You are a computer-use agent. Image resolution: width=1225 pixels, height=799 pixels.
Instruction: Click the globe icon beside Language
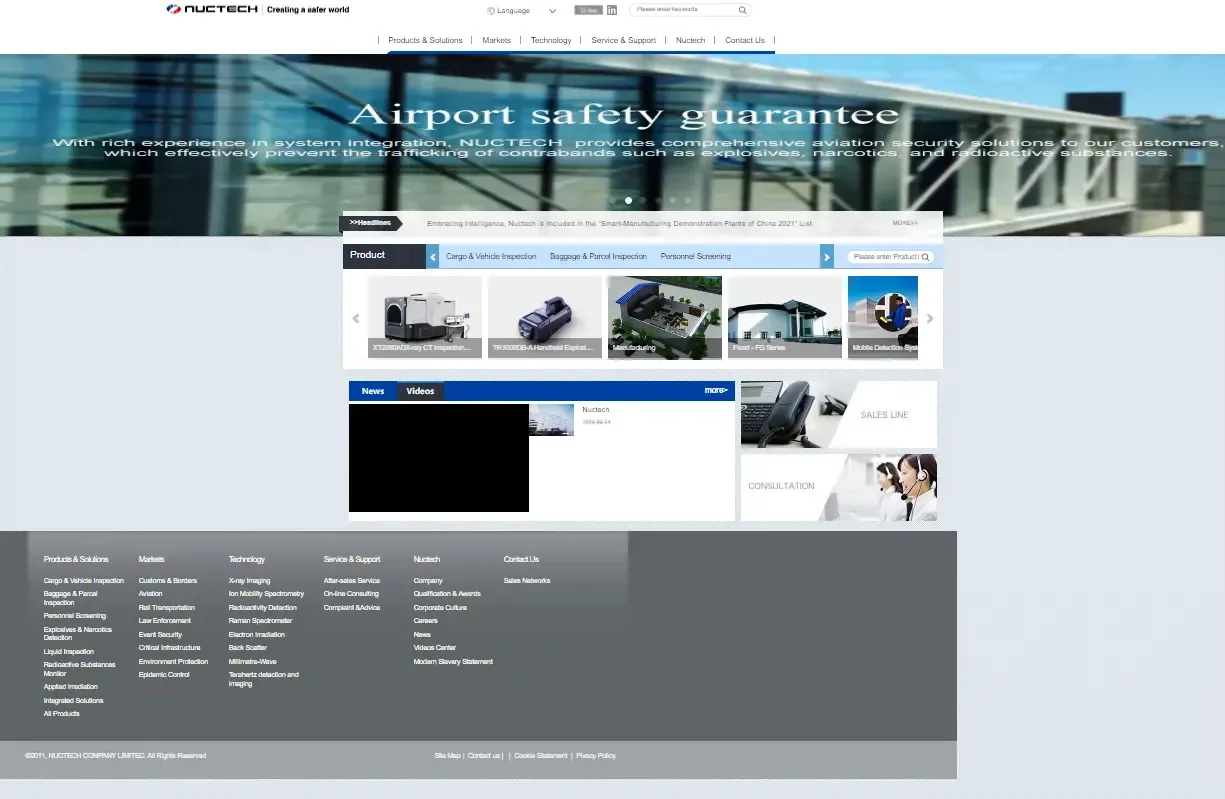[x=491, y=11]
